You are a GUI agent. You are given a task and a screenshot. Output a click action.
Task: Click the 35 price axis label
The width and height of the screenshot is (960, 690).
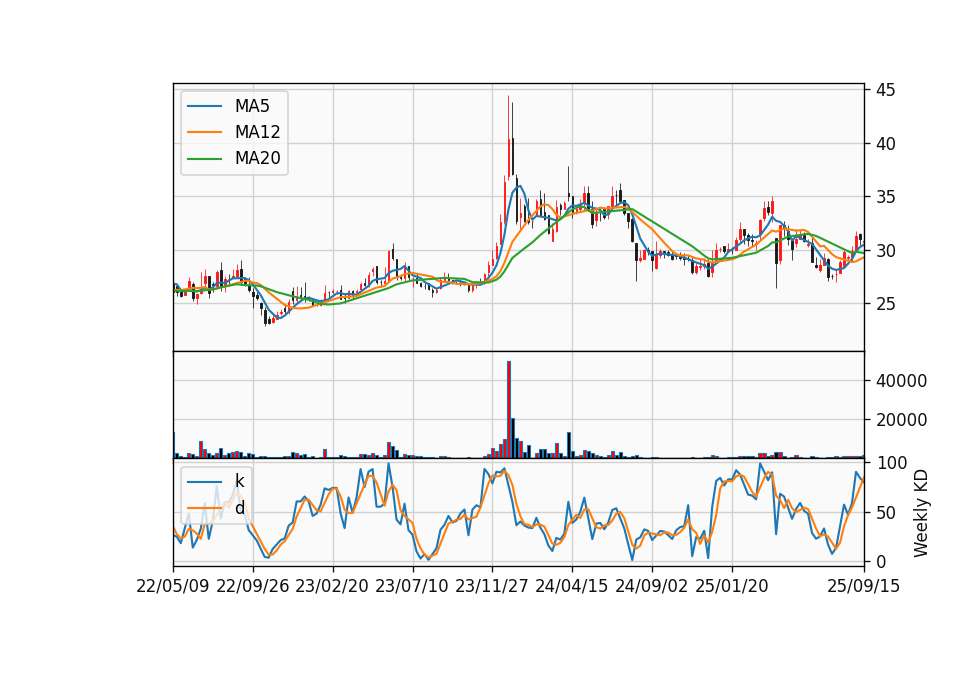(x=885, y=197)
